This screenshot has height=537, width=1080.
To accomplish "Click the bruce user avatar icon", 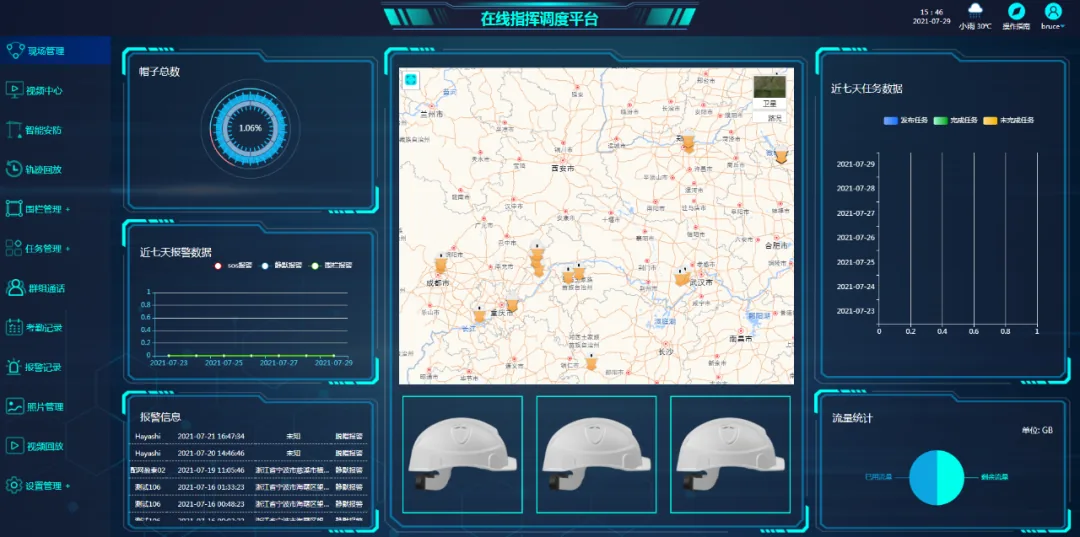I will (1052, 11).
